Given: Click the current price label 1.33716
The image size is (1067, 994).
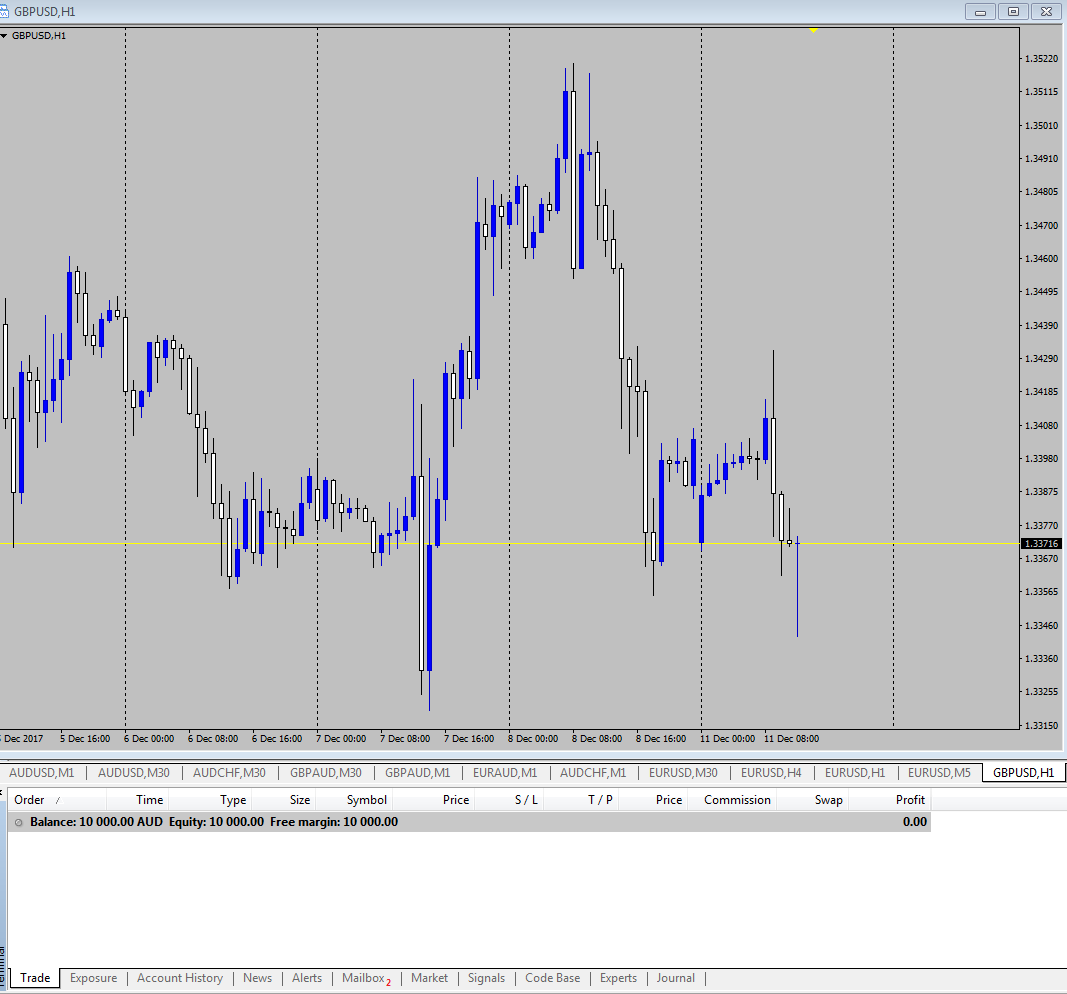Looking at the screenshot, I should pos(1041,543).
